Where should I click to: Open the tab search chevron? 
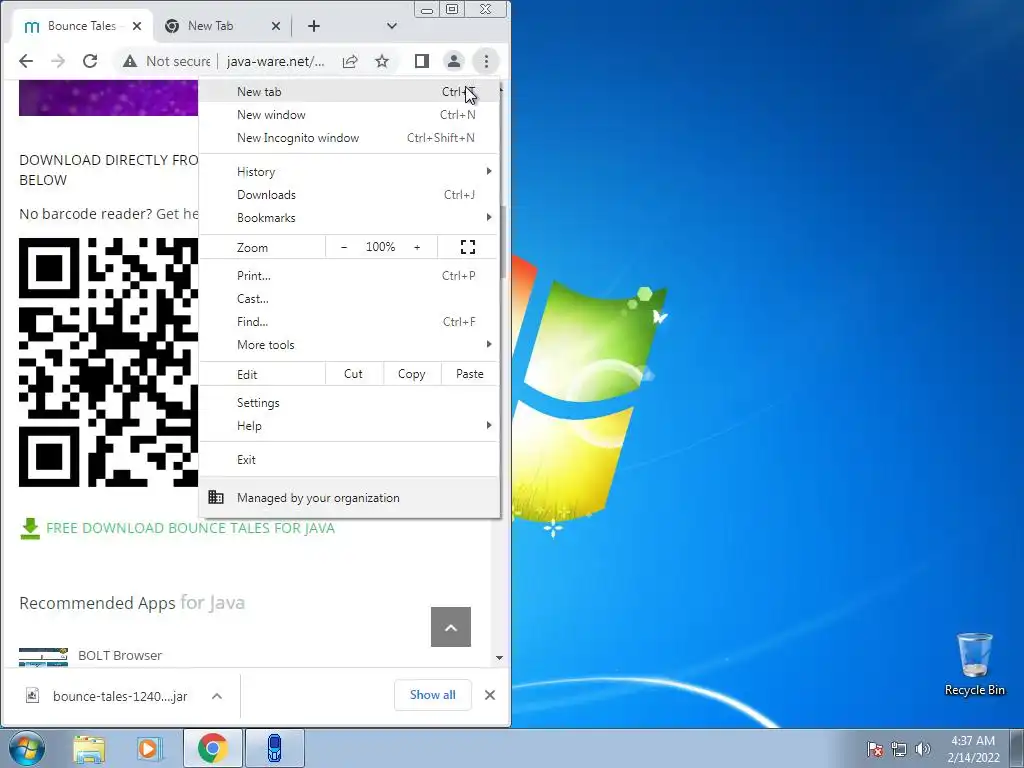(392, 26)
